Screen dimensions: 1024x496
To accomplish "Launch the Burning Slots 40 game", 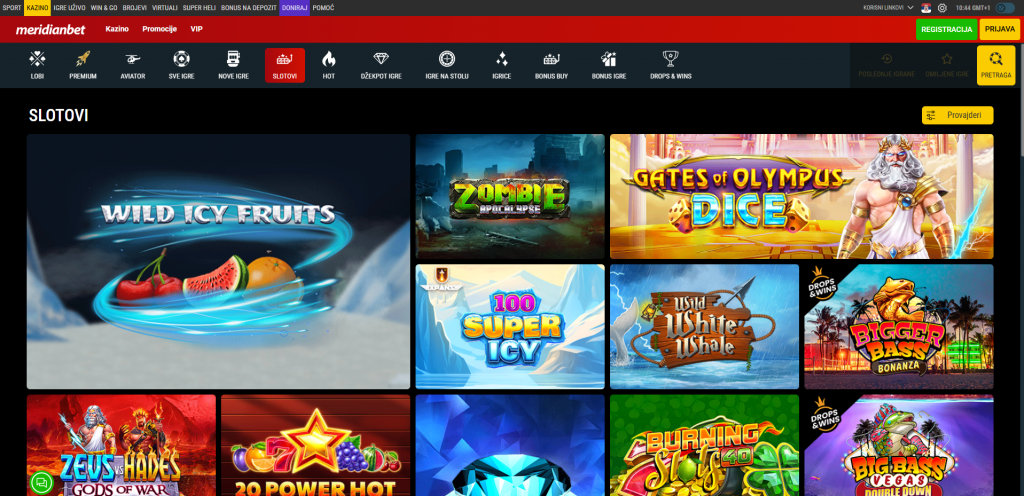I will tap(704, 445).
